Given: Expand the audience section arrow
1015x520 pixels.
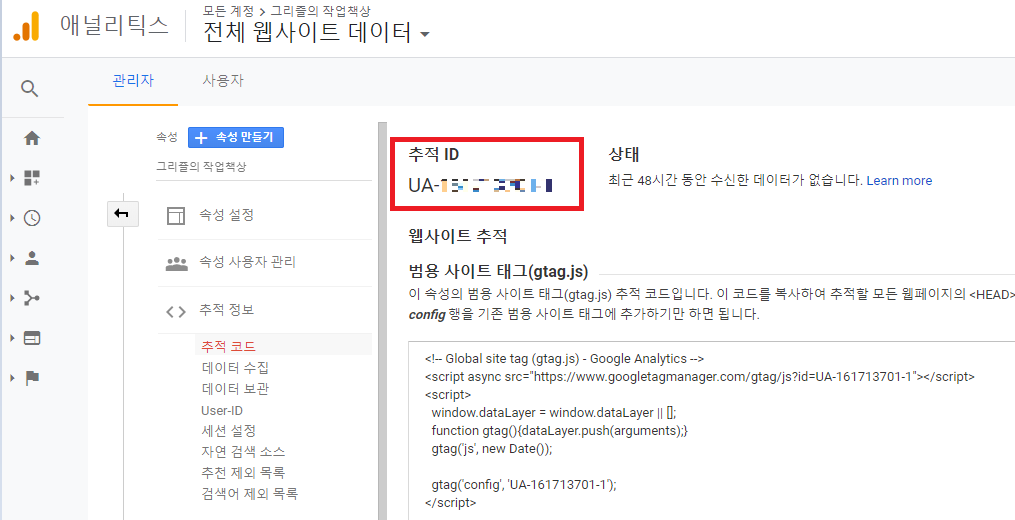Looking at the screenshot, I should [12, 258].
